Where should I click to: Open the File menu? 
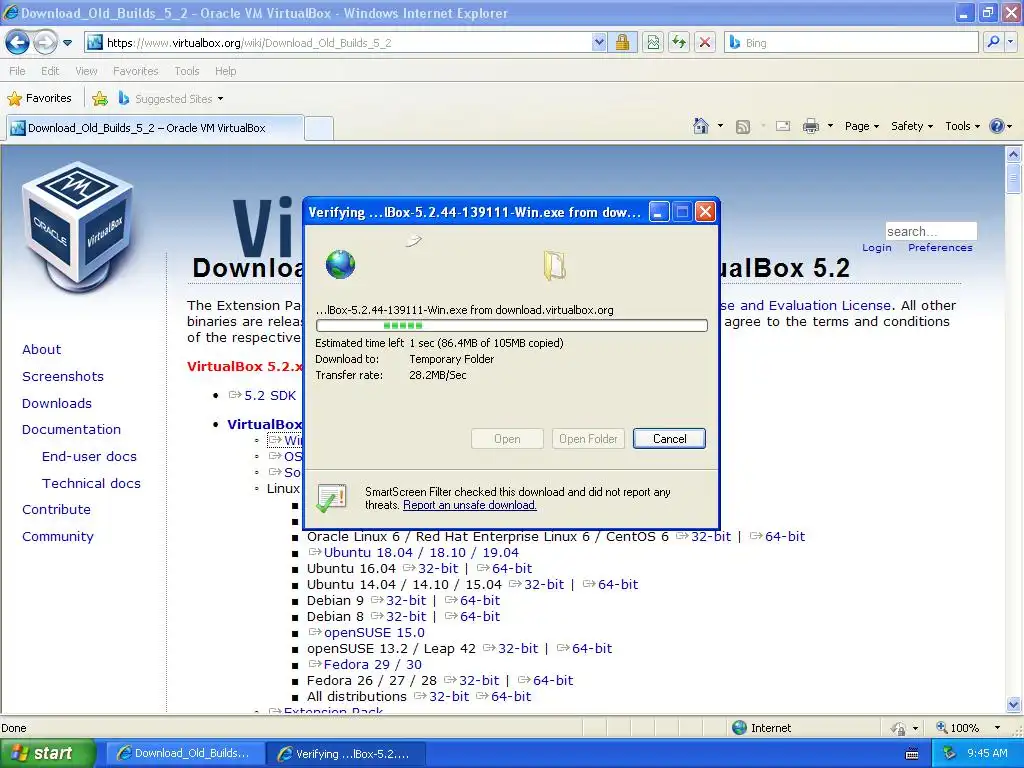point(18,71)
